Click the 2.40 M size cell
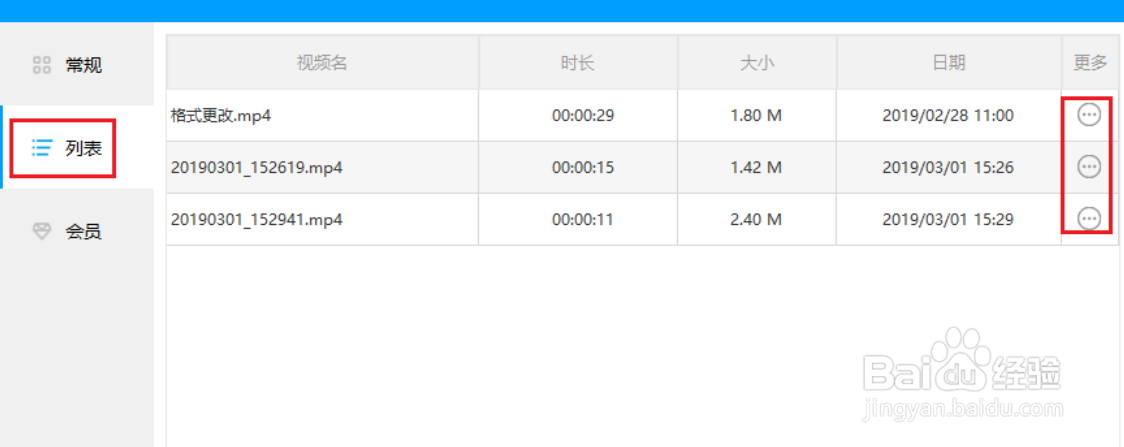 [756, 220]
